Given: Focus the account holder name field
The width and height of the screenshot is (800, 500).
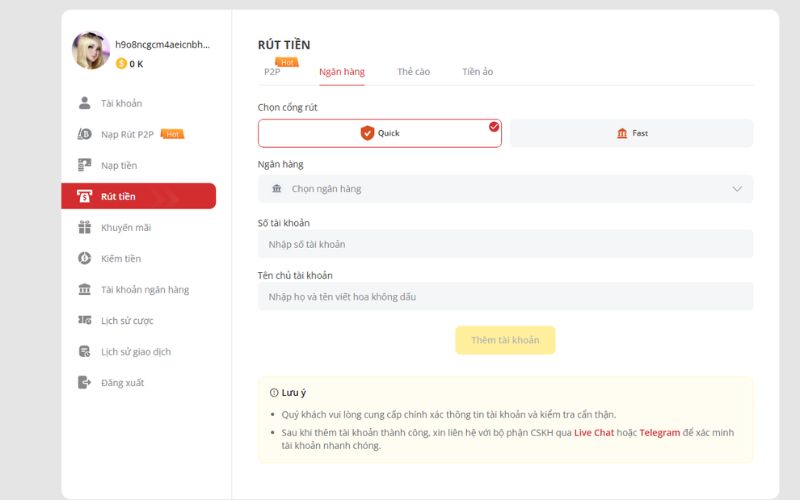Looking at the screenshot, I should coord(505,296).
